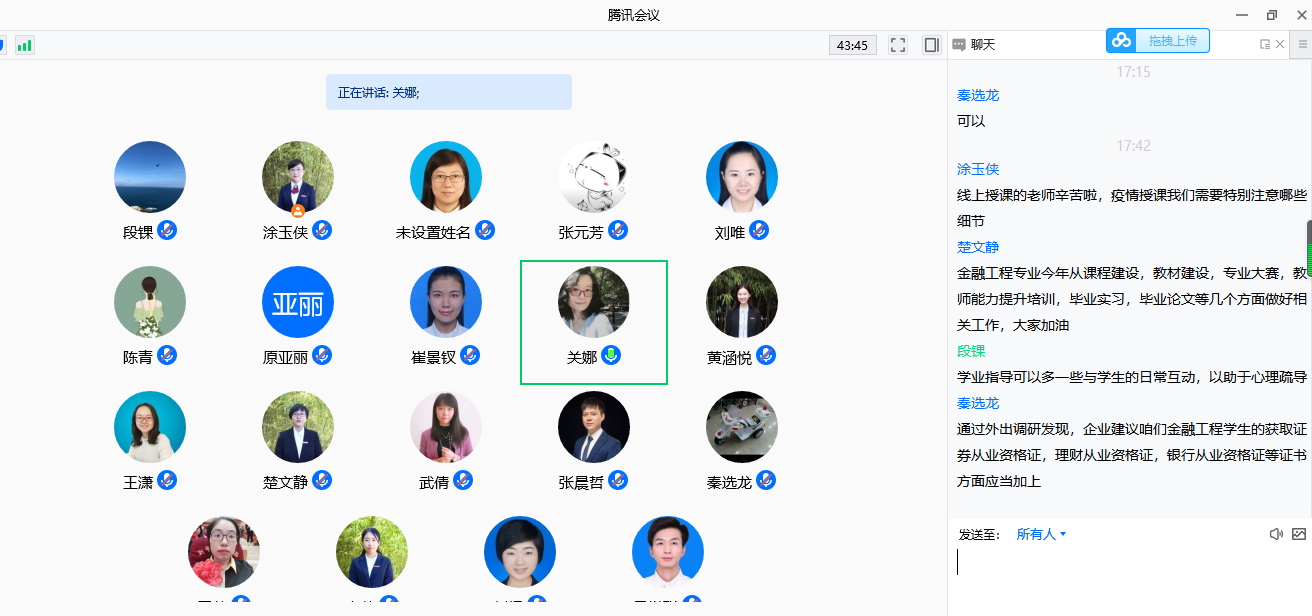Click 张元芳's cartoon avatar

594,177
